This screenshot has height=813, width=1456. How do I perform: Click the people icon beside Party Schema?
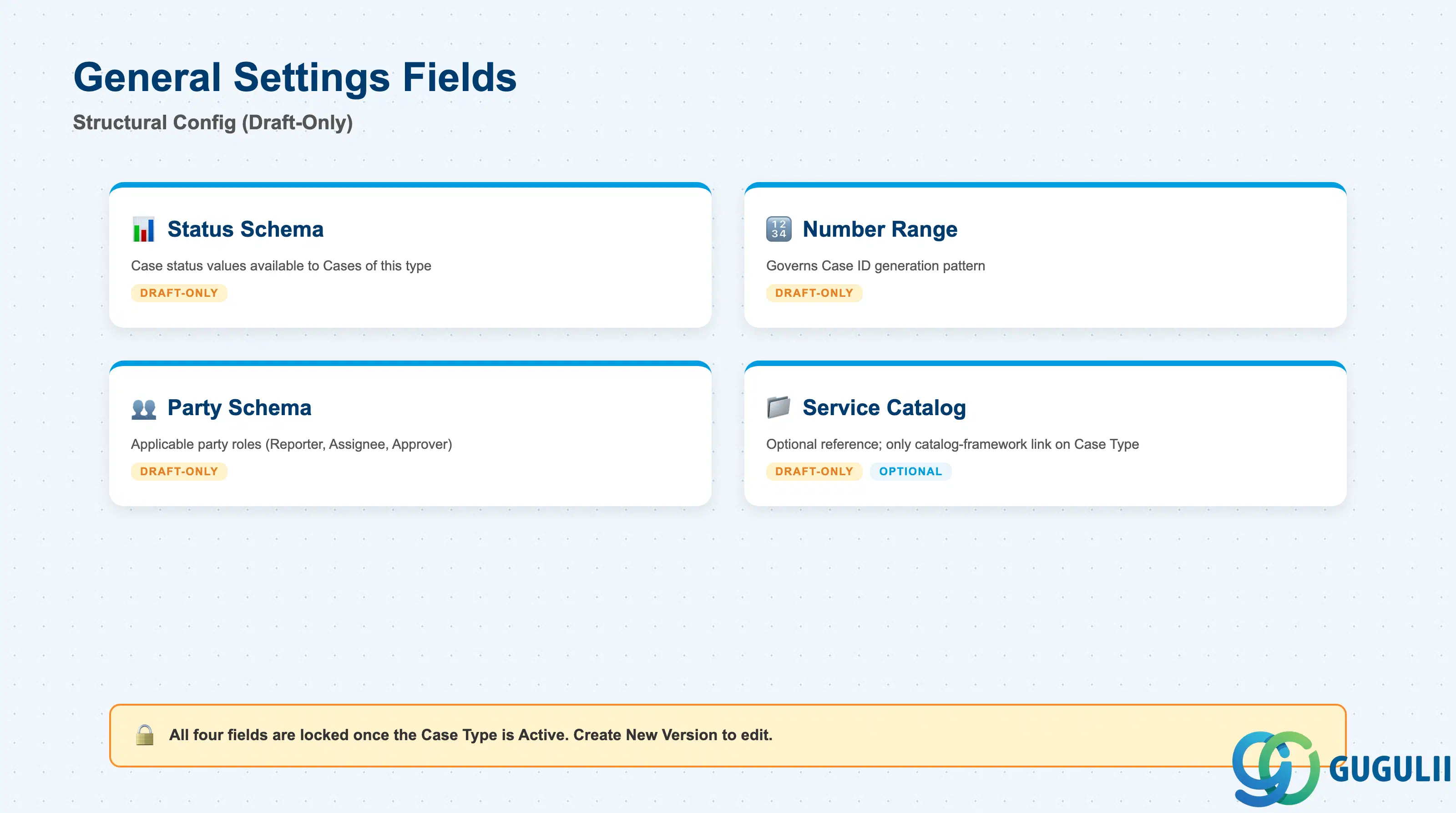click(144, 408)
